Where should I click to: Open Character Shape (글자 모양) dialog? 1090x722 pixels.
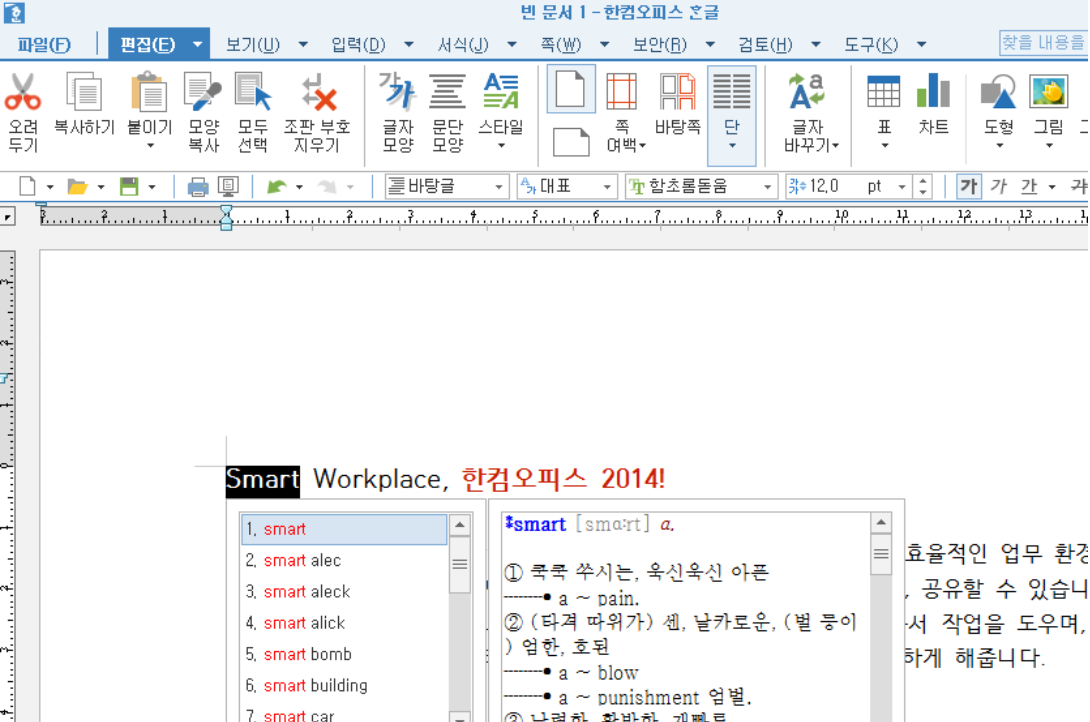(398, 93)
